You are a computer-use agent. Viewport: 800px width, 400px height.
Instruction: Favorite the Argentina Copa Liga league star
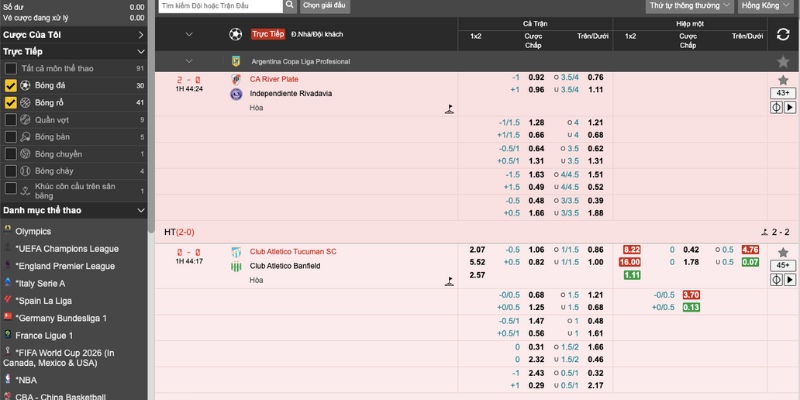782,61
